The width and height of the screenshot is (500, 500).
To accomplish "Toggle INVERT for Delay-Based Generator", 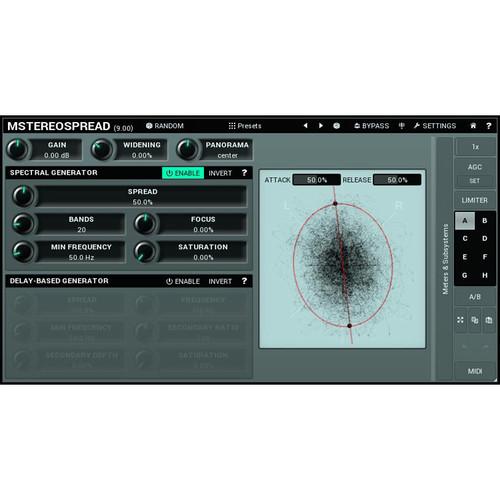I will tap(220, 281).
